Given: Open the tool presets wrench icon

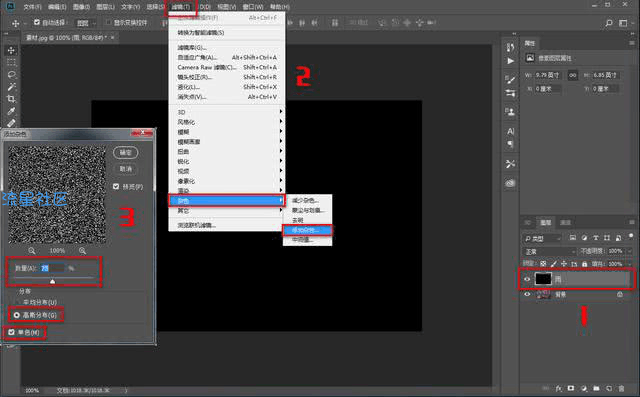Looking at the screenshot, I should [510, 164].
